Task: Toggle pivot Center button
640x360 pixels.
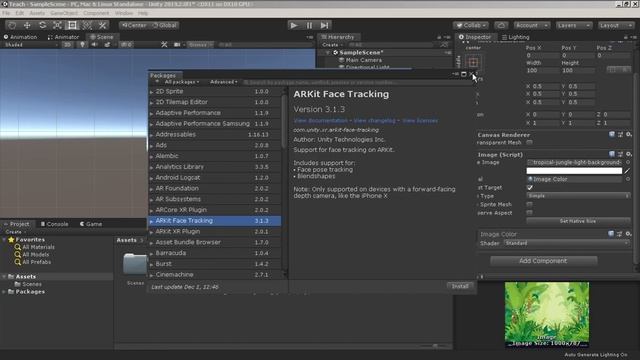Action: point(134,25)
